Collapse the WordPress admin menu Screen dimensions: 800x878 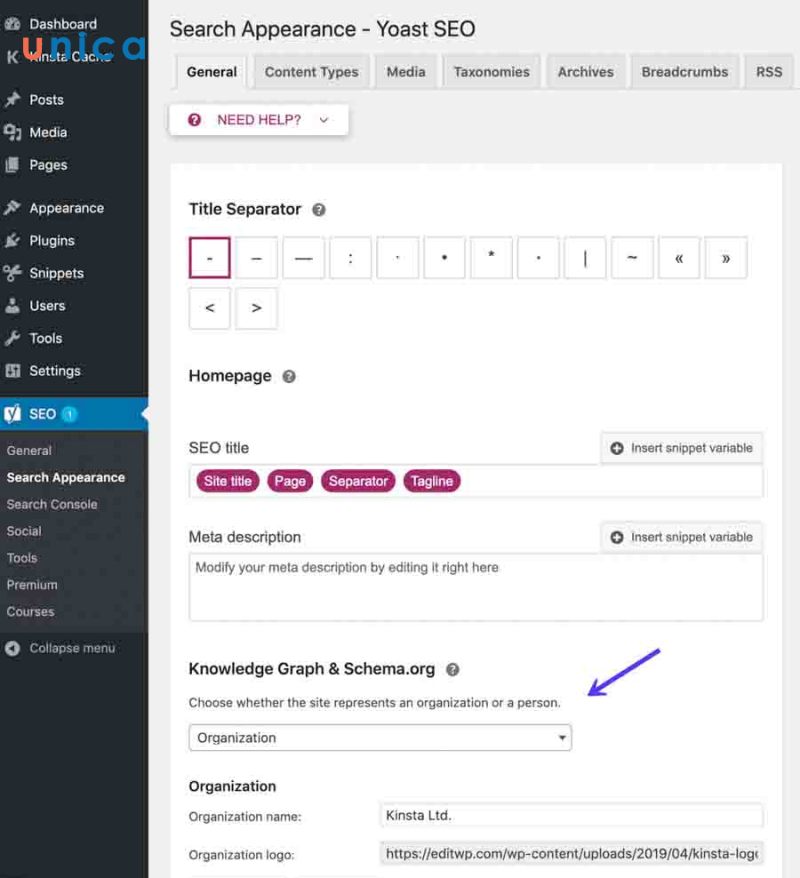[12, 648]
